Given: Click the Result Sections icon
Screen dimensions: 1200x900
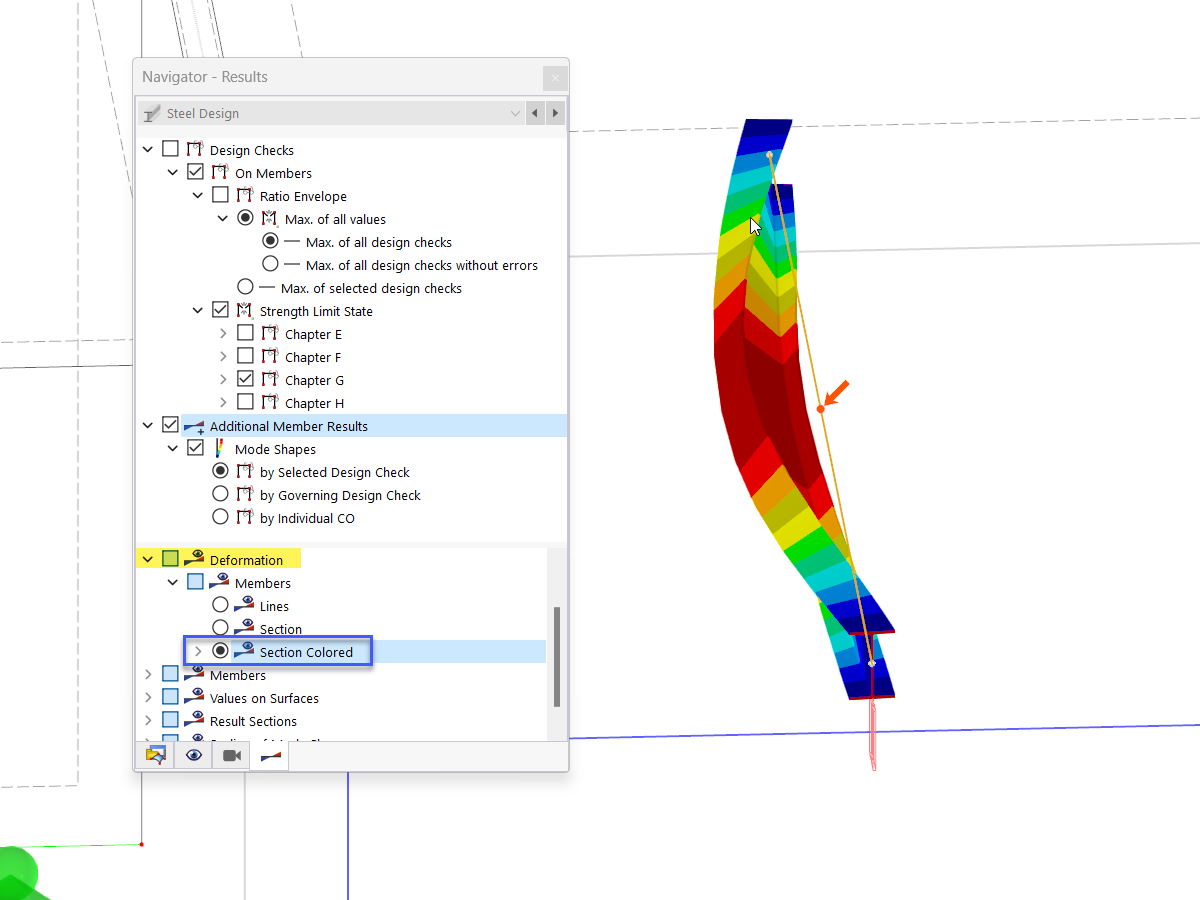Looking at the screenshot, I should 193,720.
